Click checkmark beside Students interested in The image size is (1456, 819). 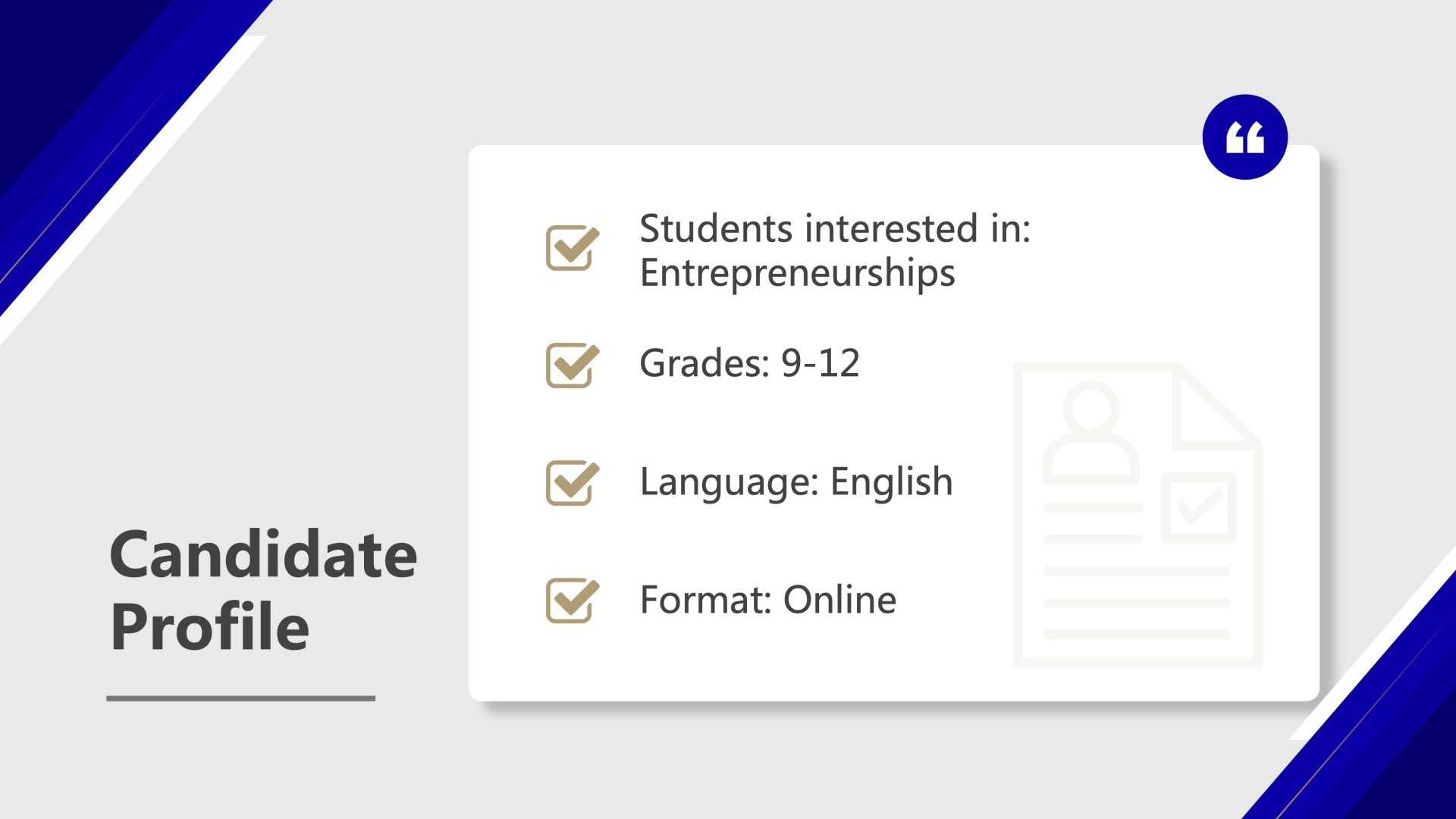click(573, 247)
